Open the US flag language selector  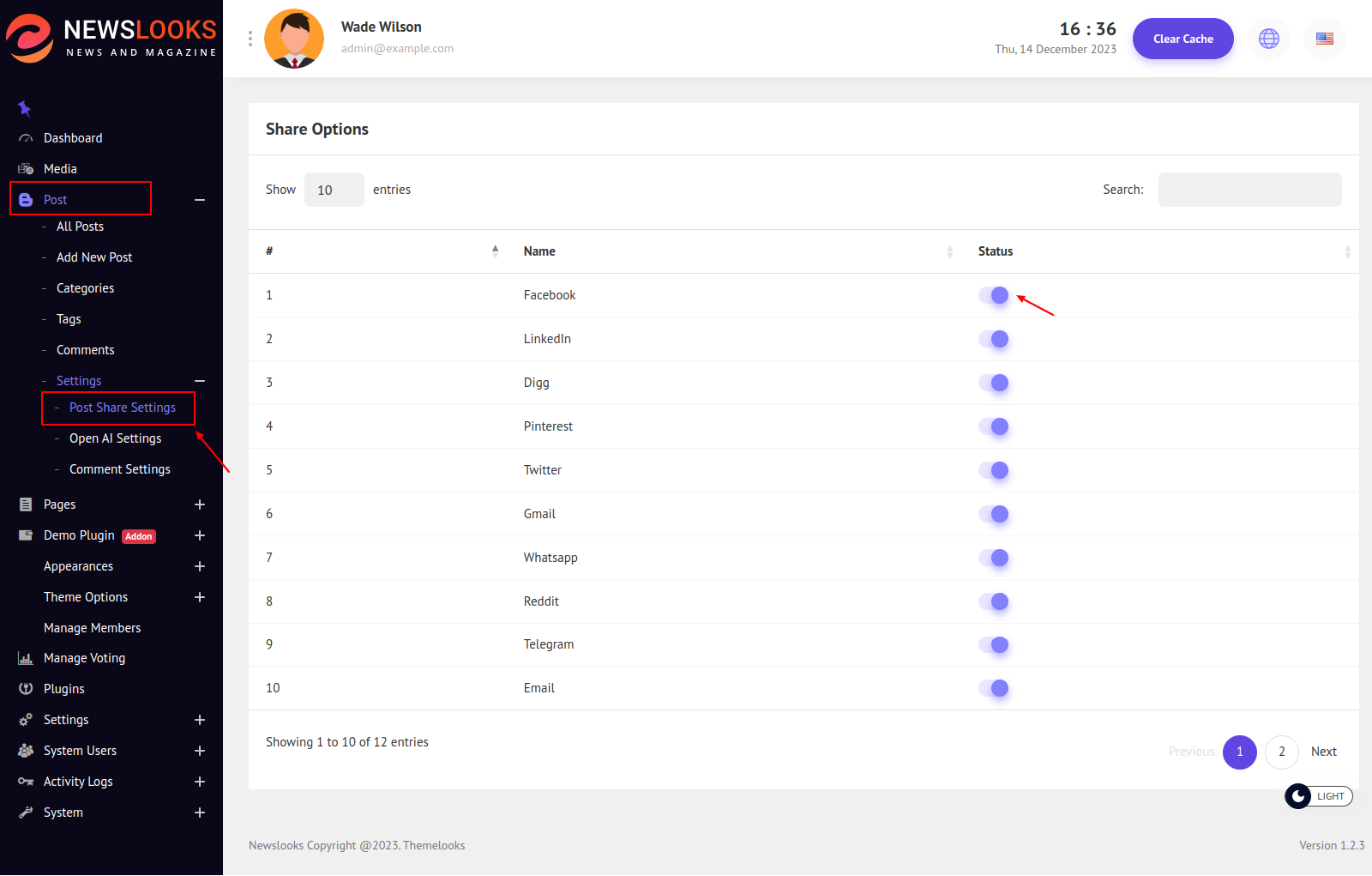pyautogui.click(x=1324, y=39)
